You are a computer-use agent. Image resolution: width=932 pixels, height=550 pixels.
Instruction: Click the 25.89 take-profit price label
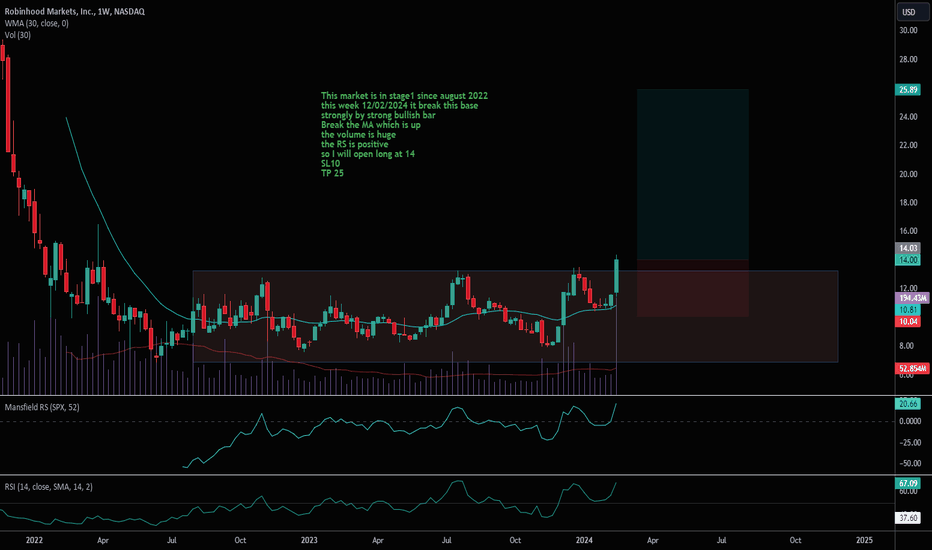point(908,90)
